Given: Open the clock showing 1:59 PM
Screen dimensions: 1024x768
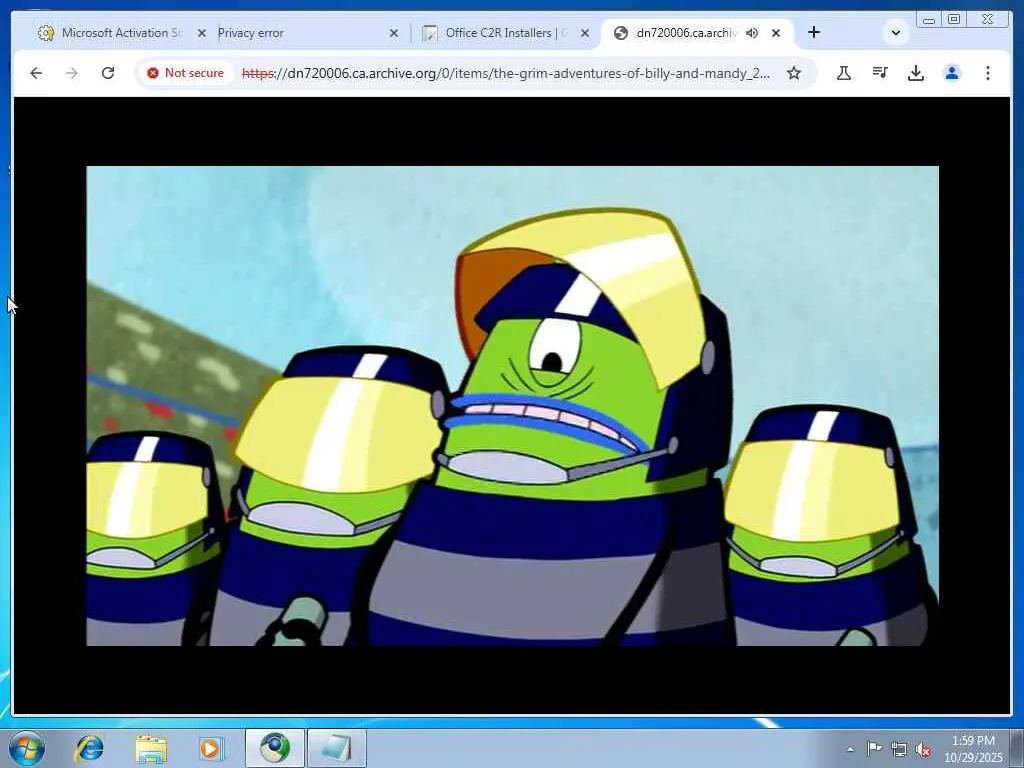Looking at the screenshot, I should click(972, 749).
